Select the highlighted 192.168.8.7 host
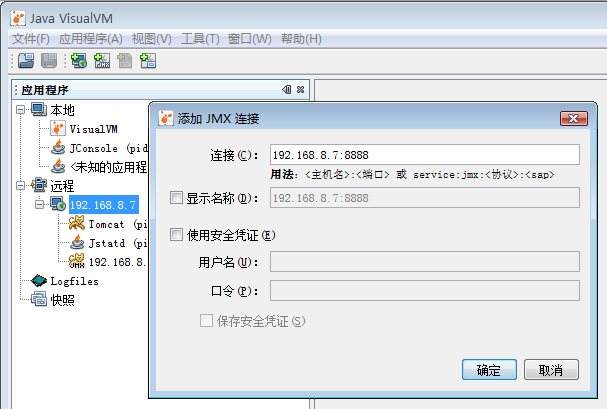 click(104, 205)
